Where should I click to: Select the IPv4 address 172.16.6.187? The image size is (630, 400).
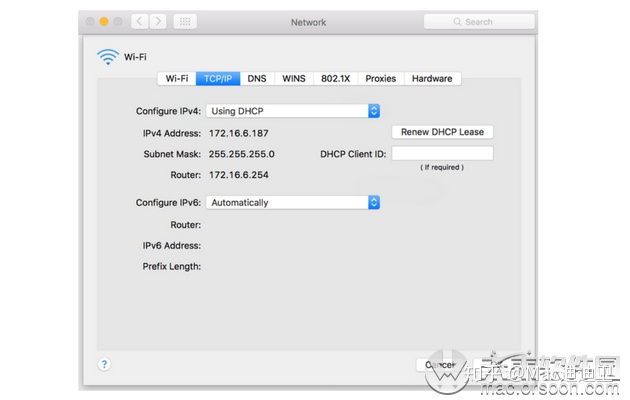coord(239,133)
